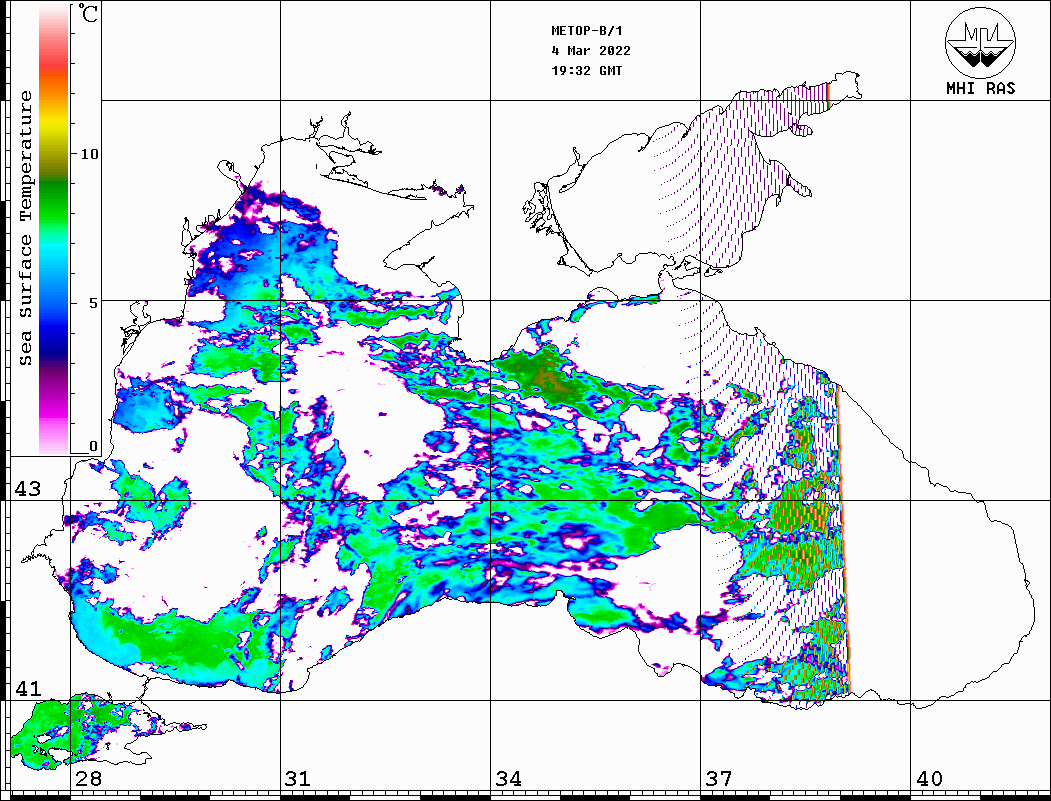
Task: Click the longitude label '40'
Action: (929, 778)
